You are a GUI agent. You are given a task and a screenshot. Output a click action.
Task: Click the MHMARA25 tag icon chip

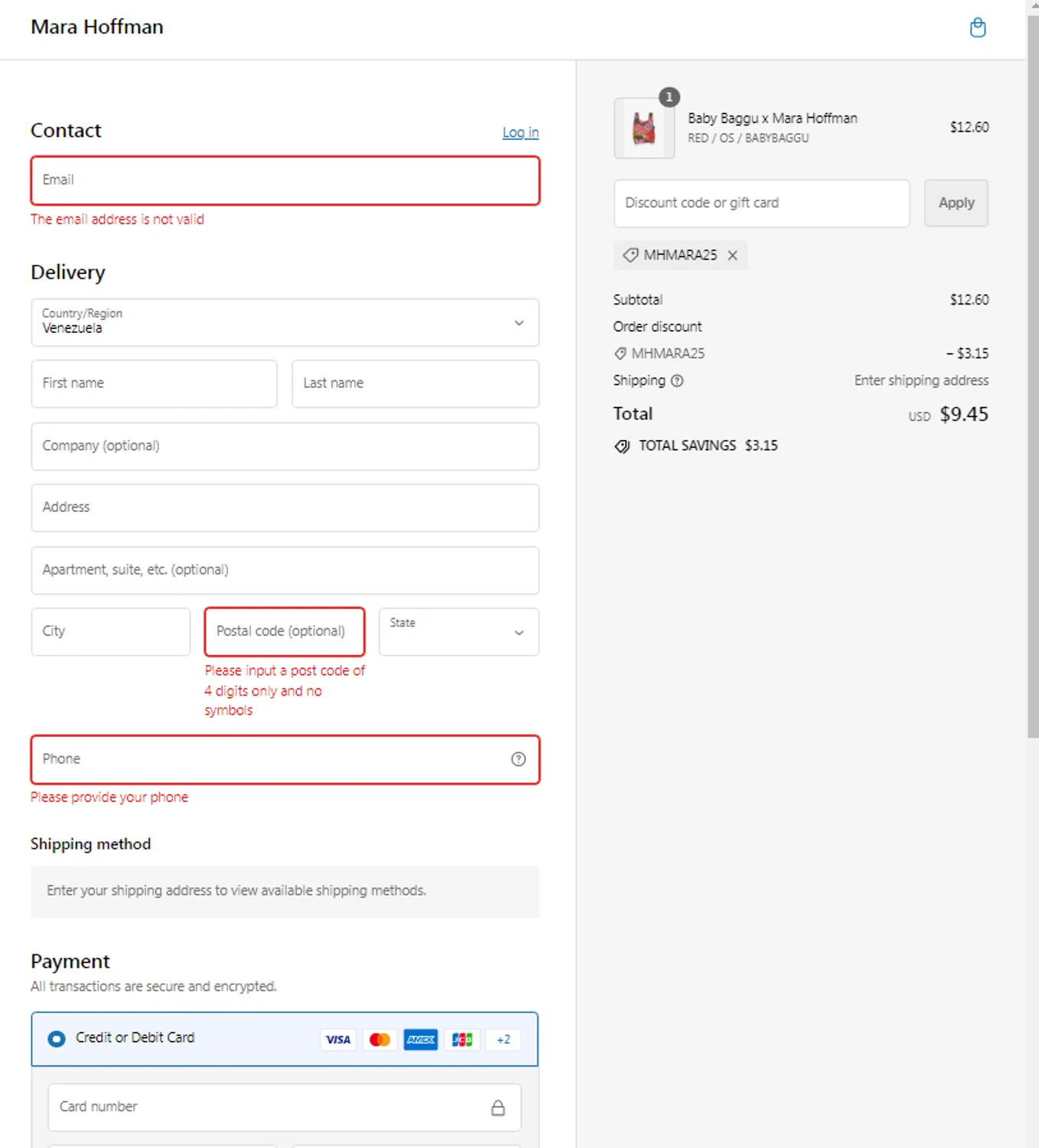(x=680, y=256)
